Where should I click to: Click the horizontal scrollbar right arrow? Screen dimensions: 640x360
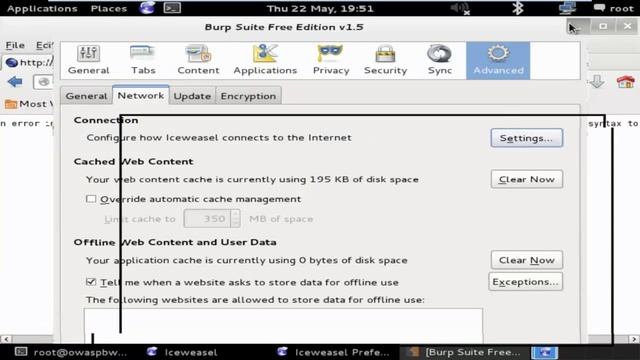point(634,339)
